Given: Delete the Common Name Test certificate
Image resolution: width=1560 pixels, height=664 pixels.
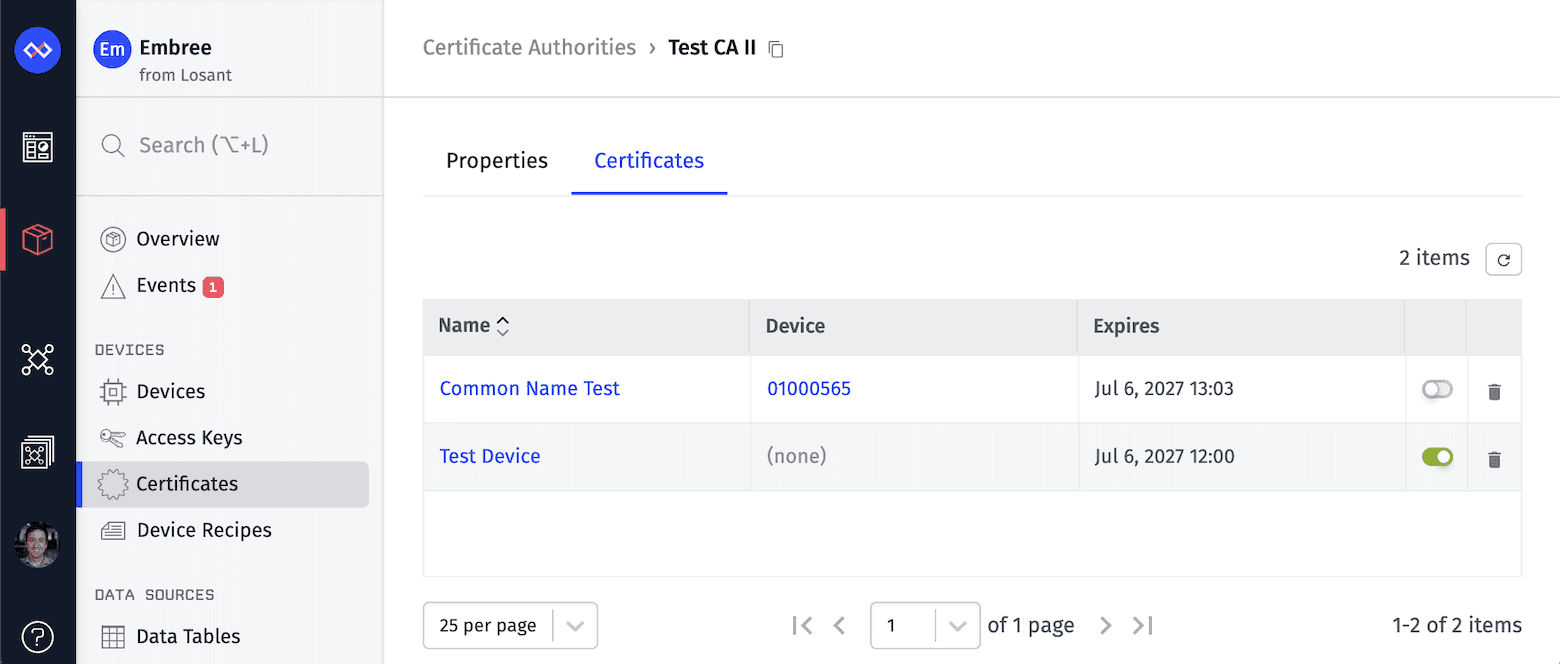Looking at the screenshot, I should tap(1494, 391).
